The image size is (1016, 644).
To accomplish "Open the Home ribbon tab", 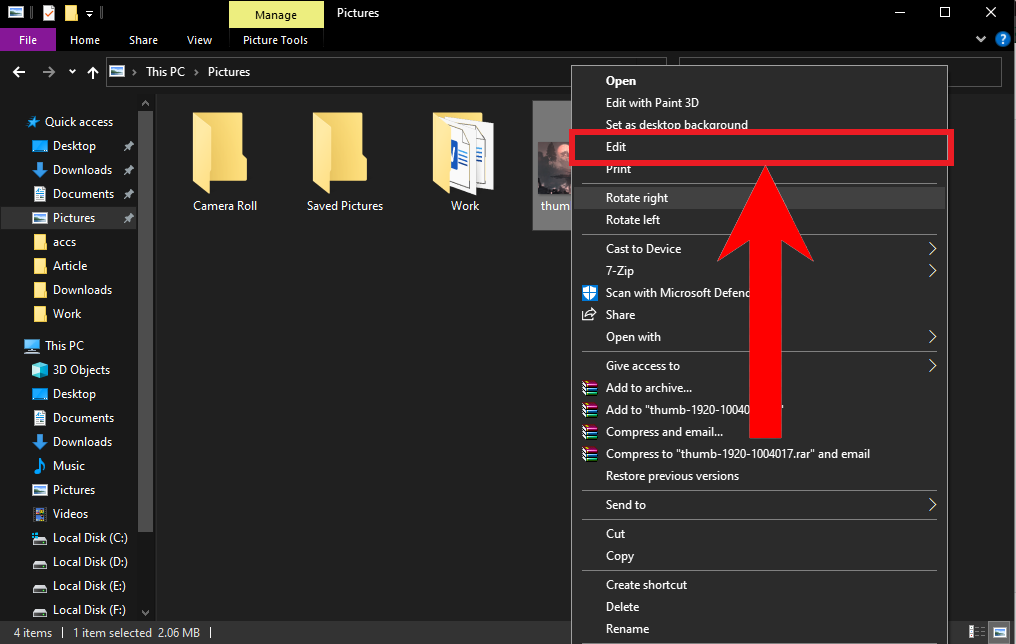I will pyautogui.click(x=85, y=40).
